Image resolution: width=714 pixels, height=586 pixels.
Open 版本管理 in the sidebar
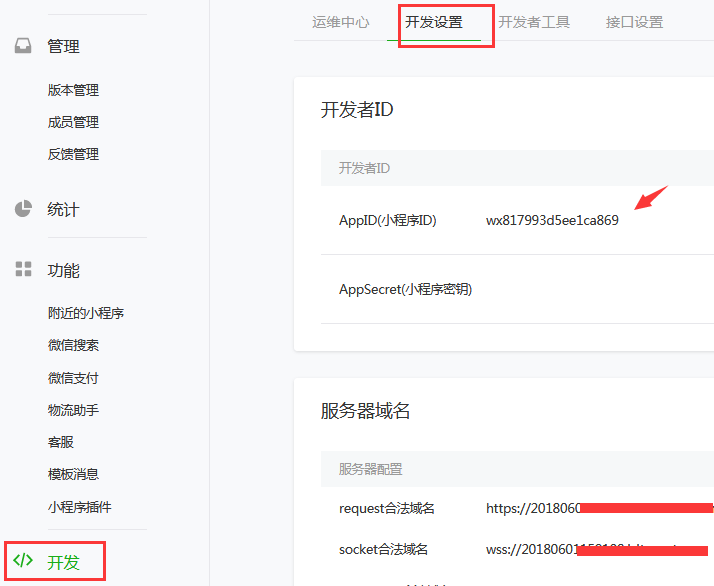coord(73,90)
